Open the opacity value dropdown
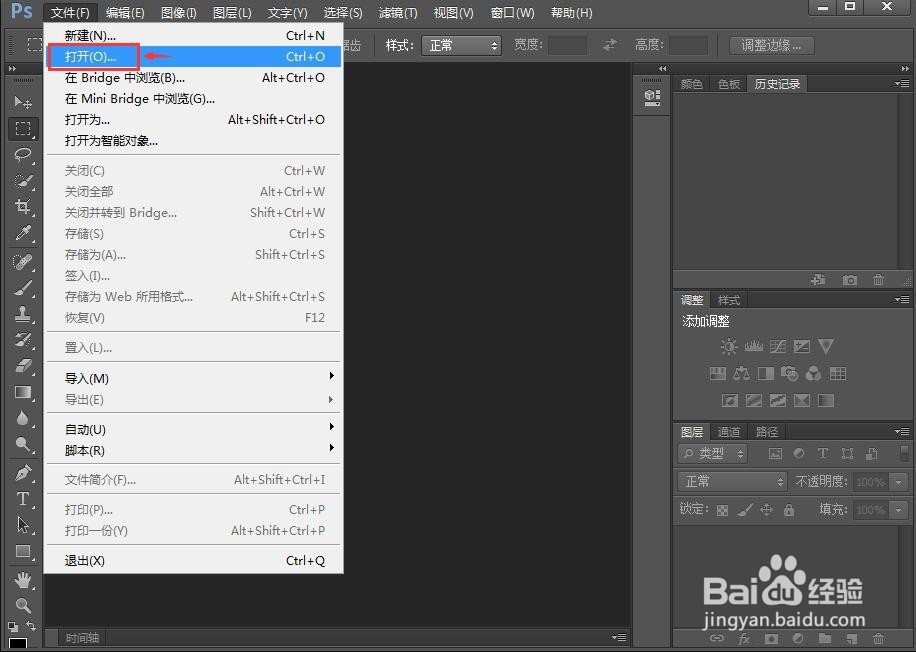 coord(898,482)
